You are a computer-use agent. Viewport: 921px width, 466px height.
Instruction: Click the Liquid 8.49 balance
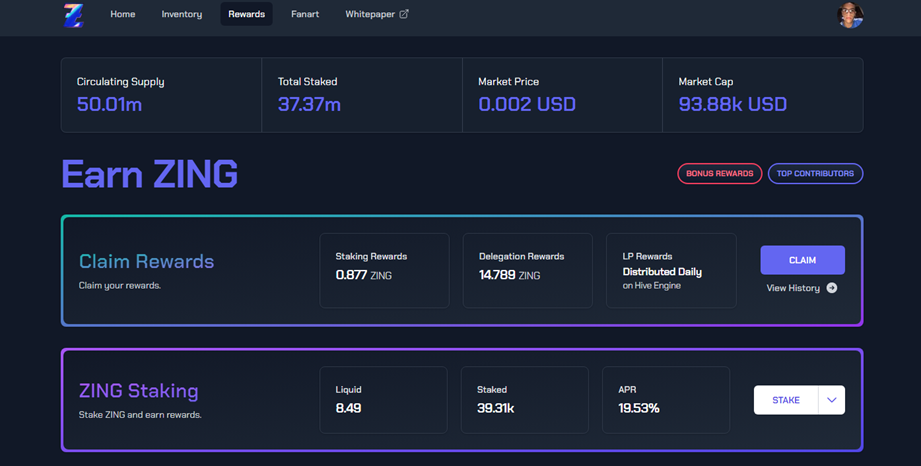tap(348, 408)
